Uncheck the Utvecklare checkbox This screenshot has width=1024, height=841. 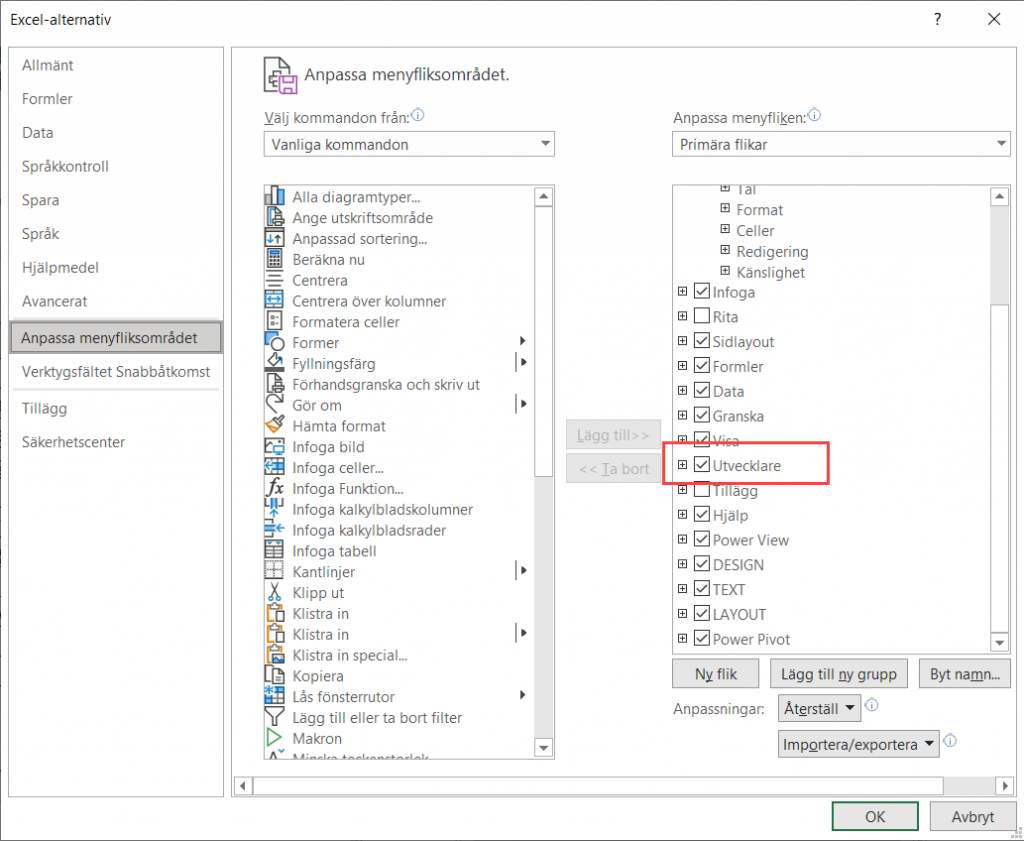701,466
